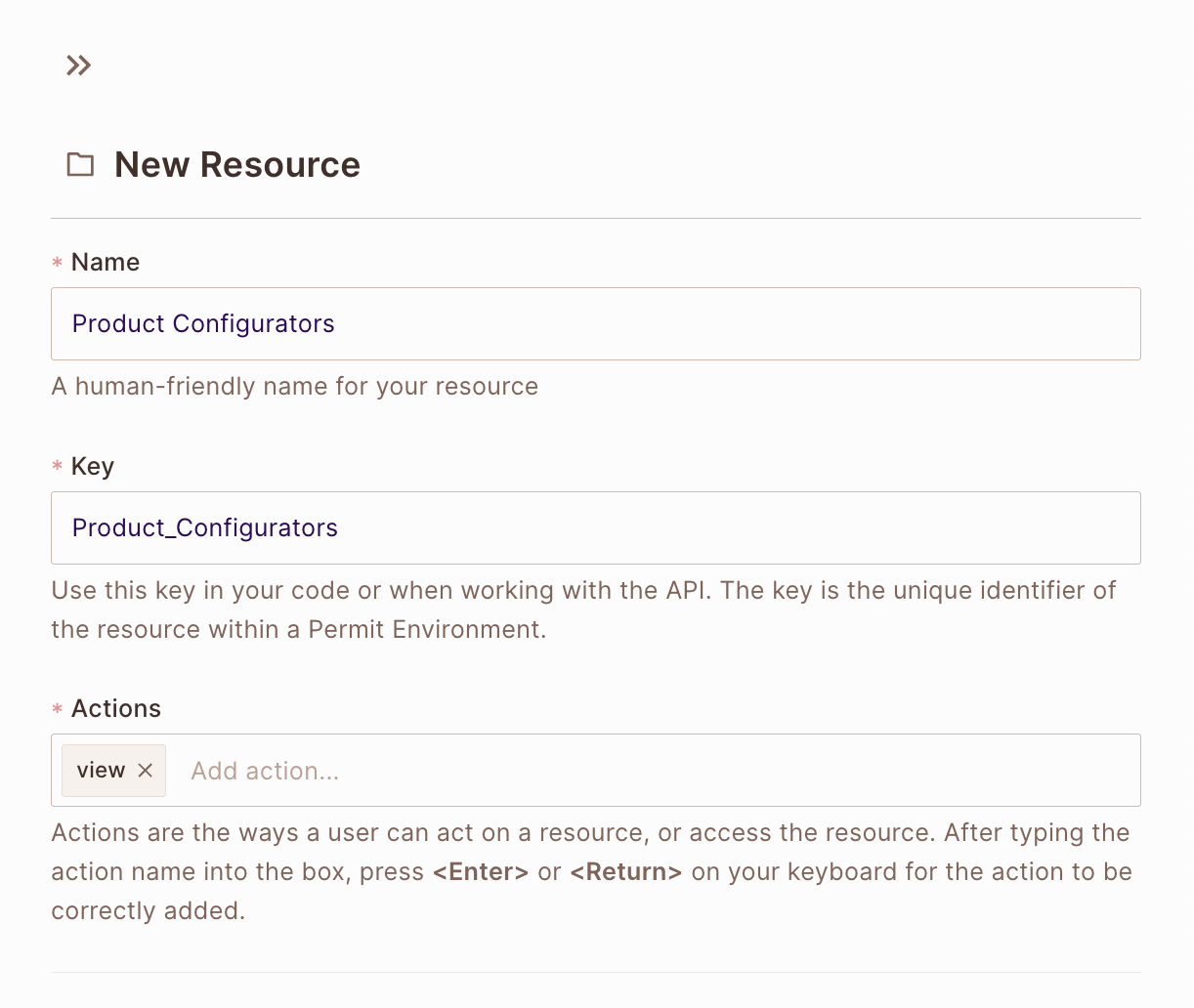Screen dimensions: 1194x1008
Task: Click the Name field label
Action: point(106,262)
